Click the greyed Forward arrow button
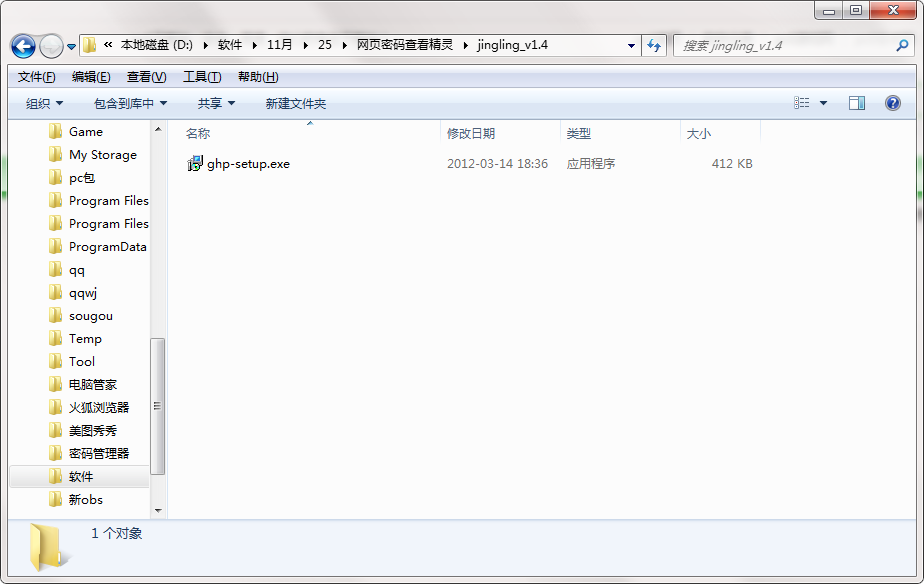 51,46
